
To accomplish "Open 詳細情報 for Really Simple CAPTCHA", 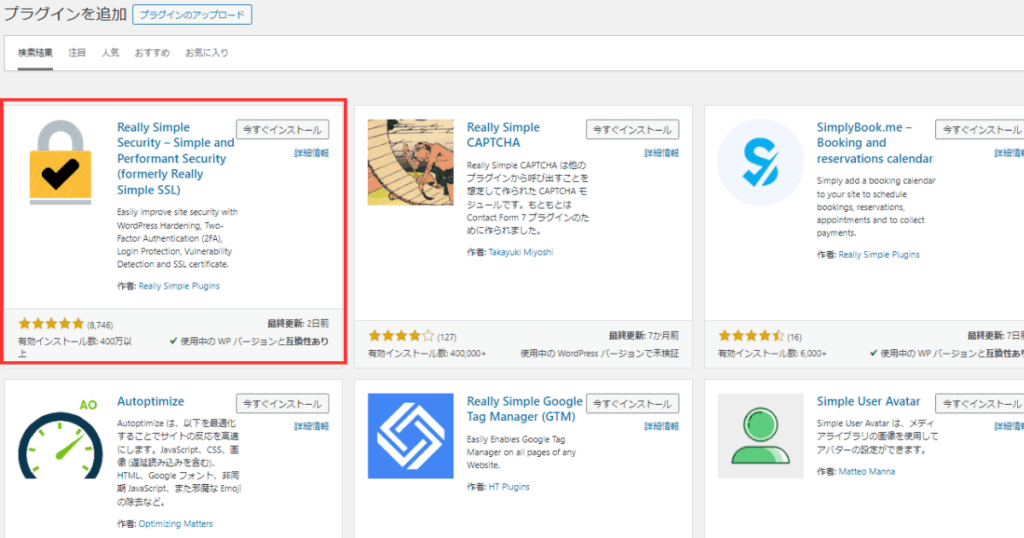I will click(x=661, y=153).
